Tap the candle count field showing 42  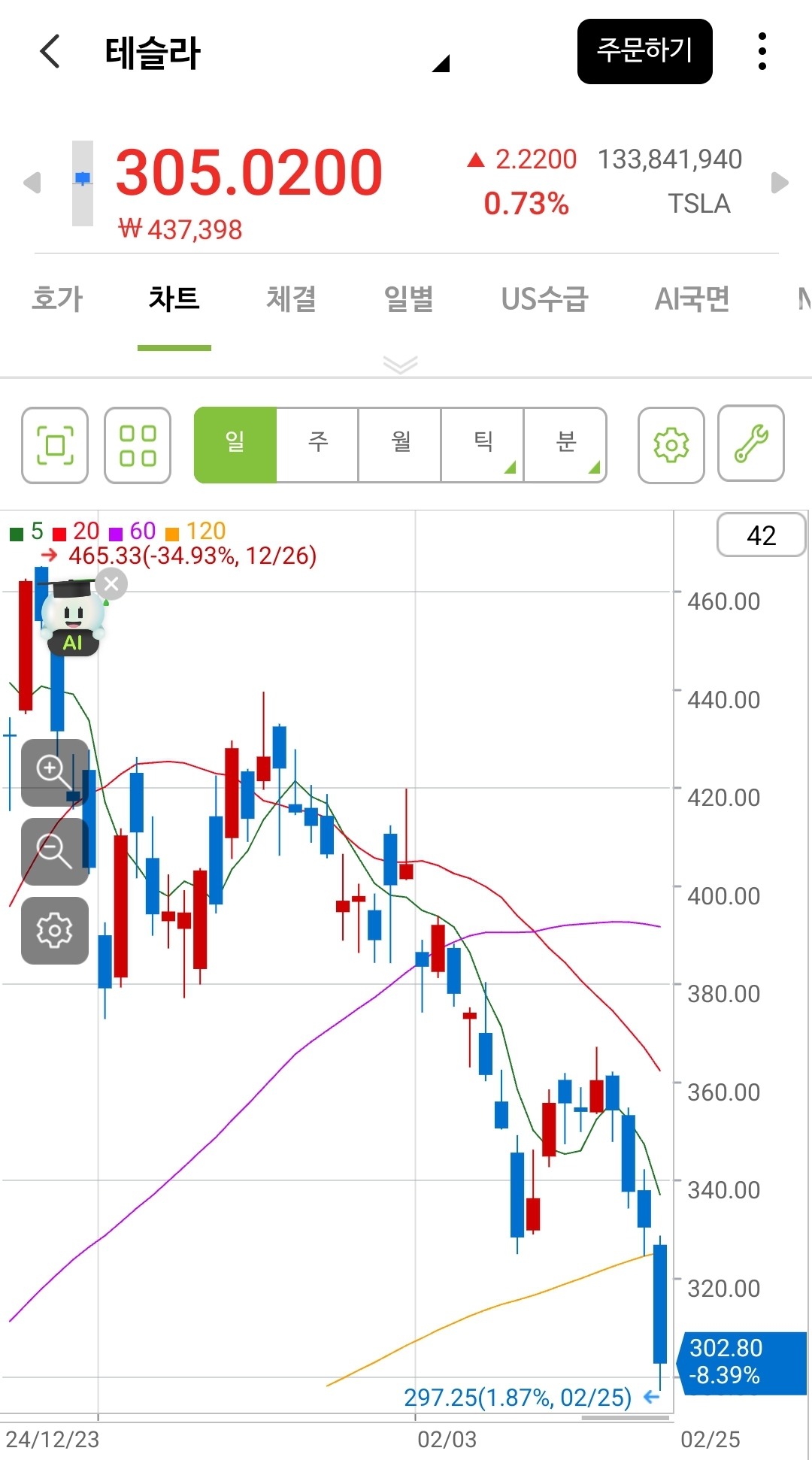761,535
